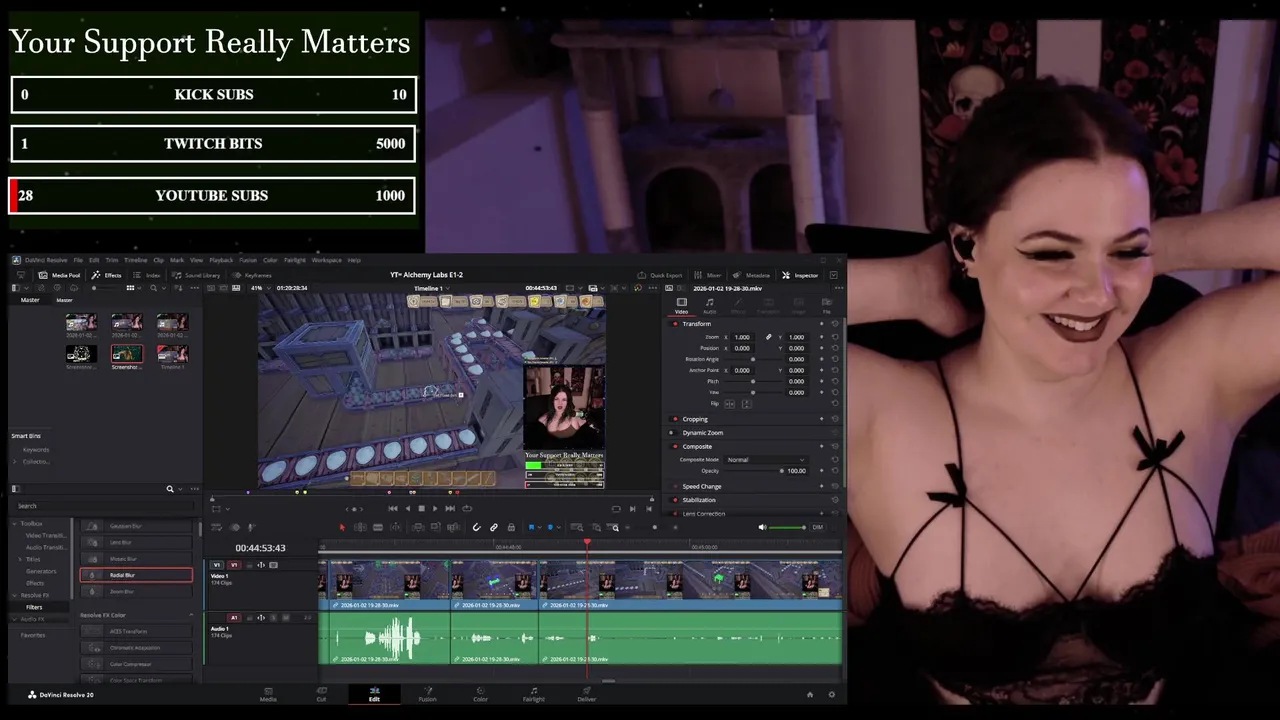Adjust the monitor volume slider

coord(787,527)
